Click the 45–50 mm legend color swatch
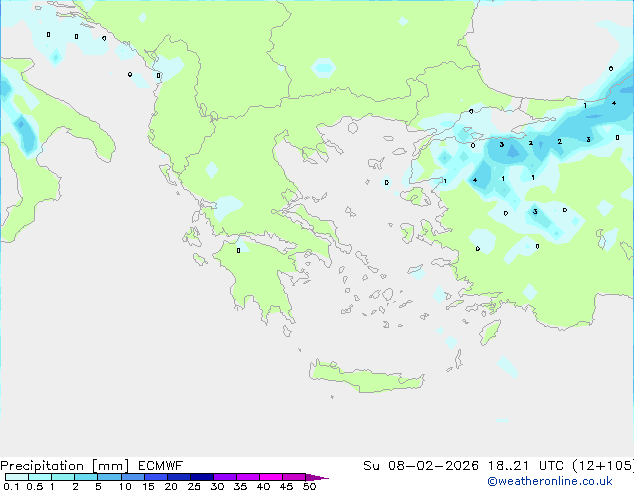 (x=294, y=477)
